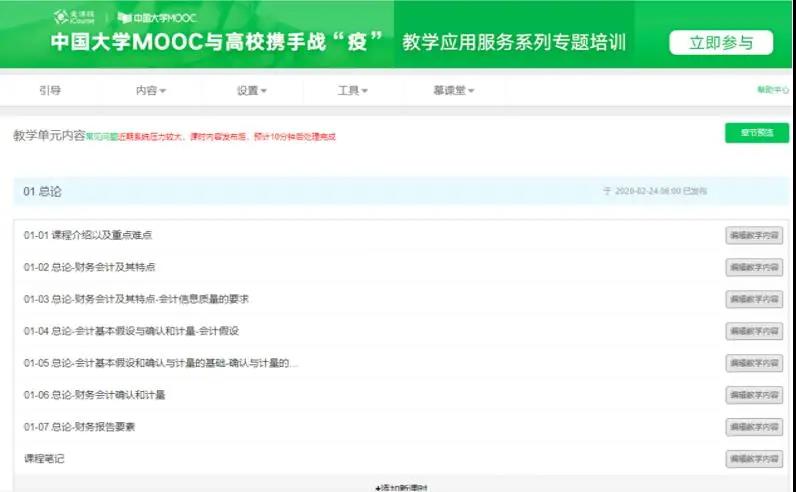This screenshot has height=492, width=796.
Task: Expand the 设置 dropdown menu
Action: [252, 90]
